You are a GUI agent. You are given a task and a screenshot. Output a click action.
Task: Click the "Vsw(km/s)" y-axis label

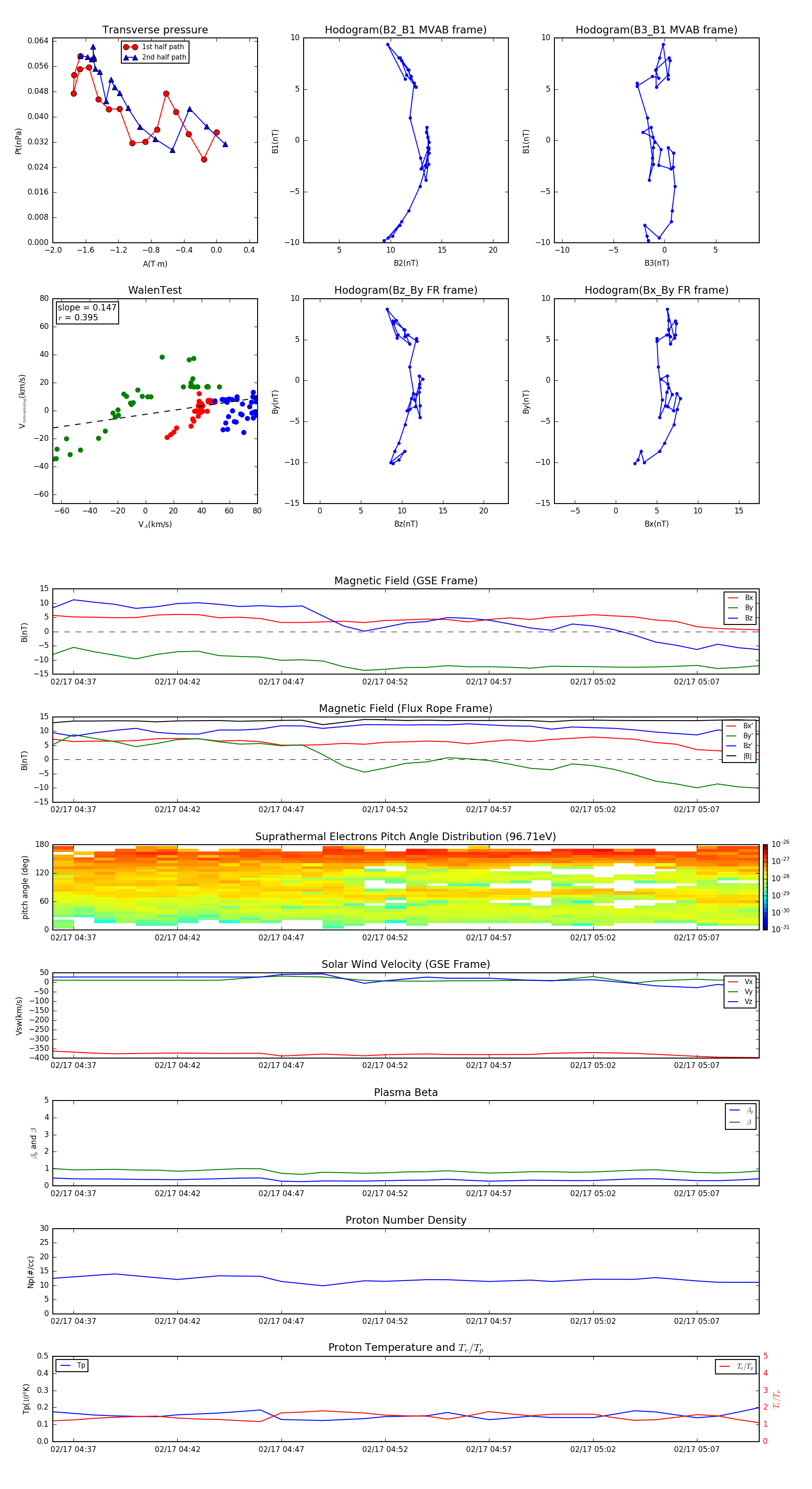click(19, 1016)
